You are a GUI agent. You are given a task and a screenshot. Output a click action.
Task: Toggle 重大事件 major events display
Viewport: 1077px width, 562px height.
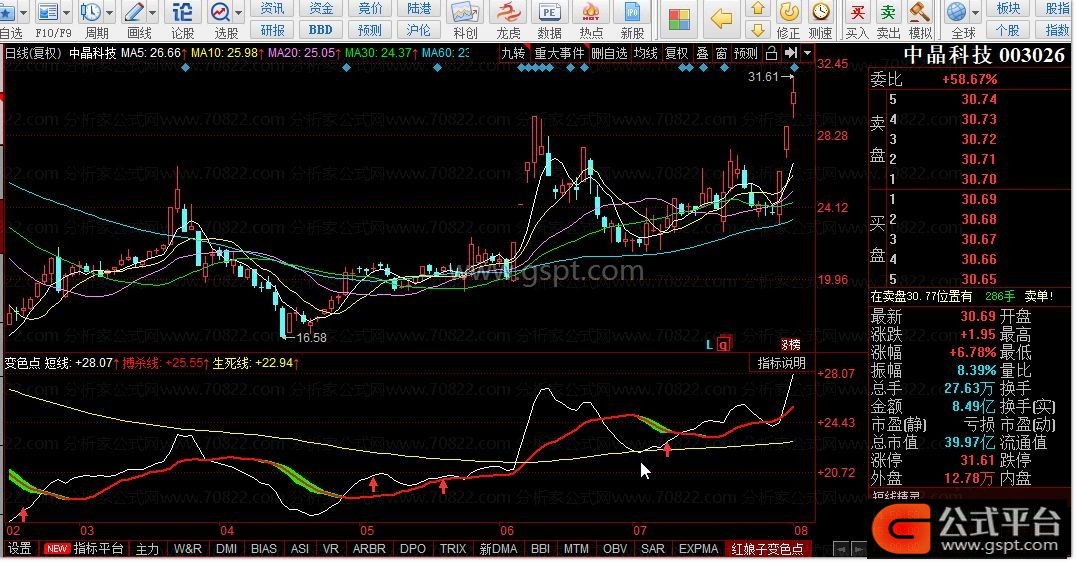click(x=559, y=53)
